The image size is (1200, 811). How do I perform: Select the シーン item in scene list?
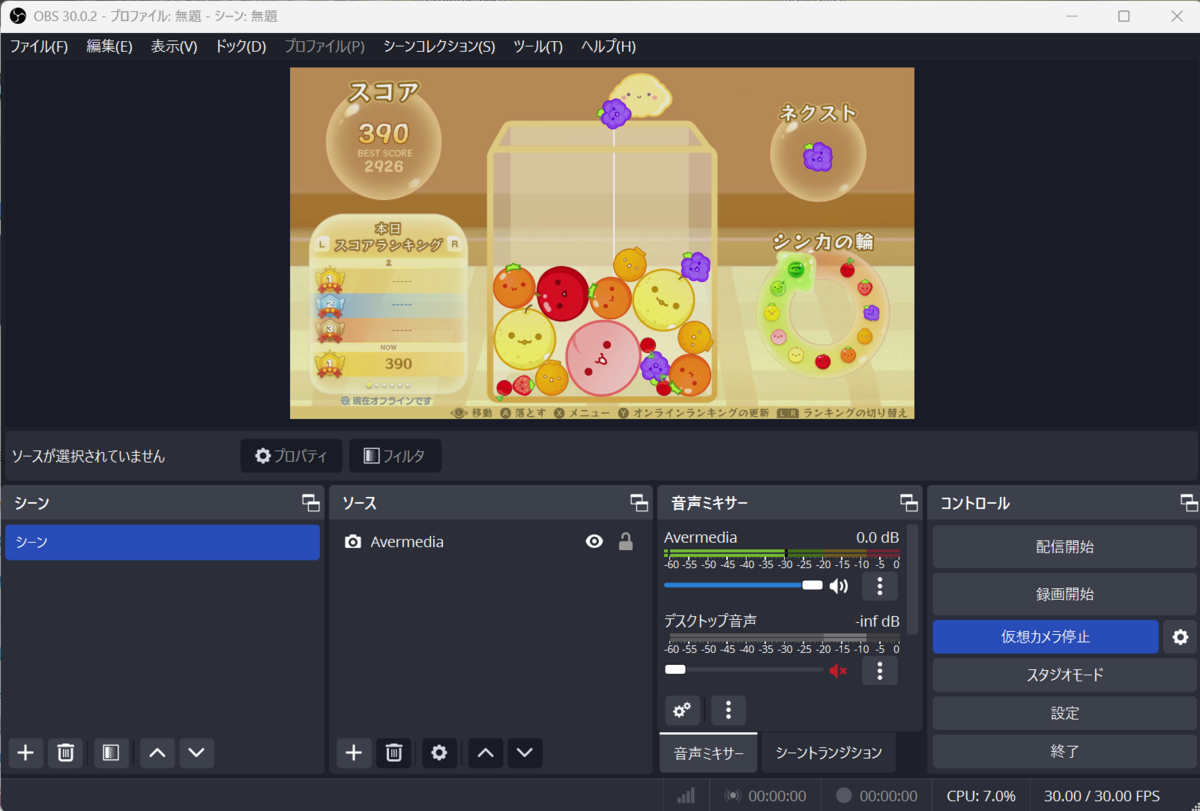[162, 542]
